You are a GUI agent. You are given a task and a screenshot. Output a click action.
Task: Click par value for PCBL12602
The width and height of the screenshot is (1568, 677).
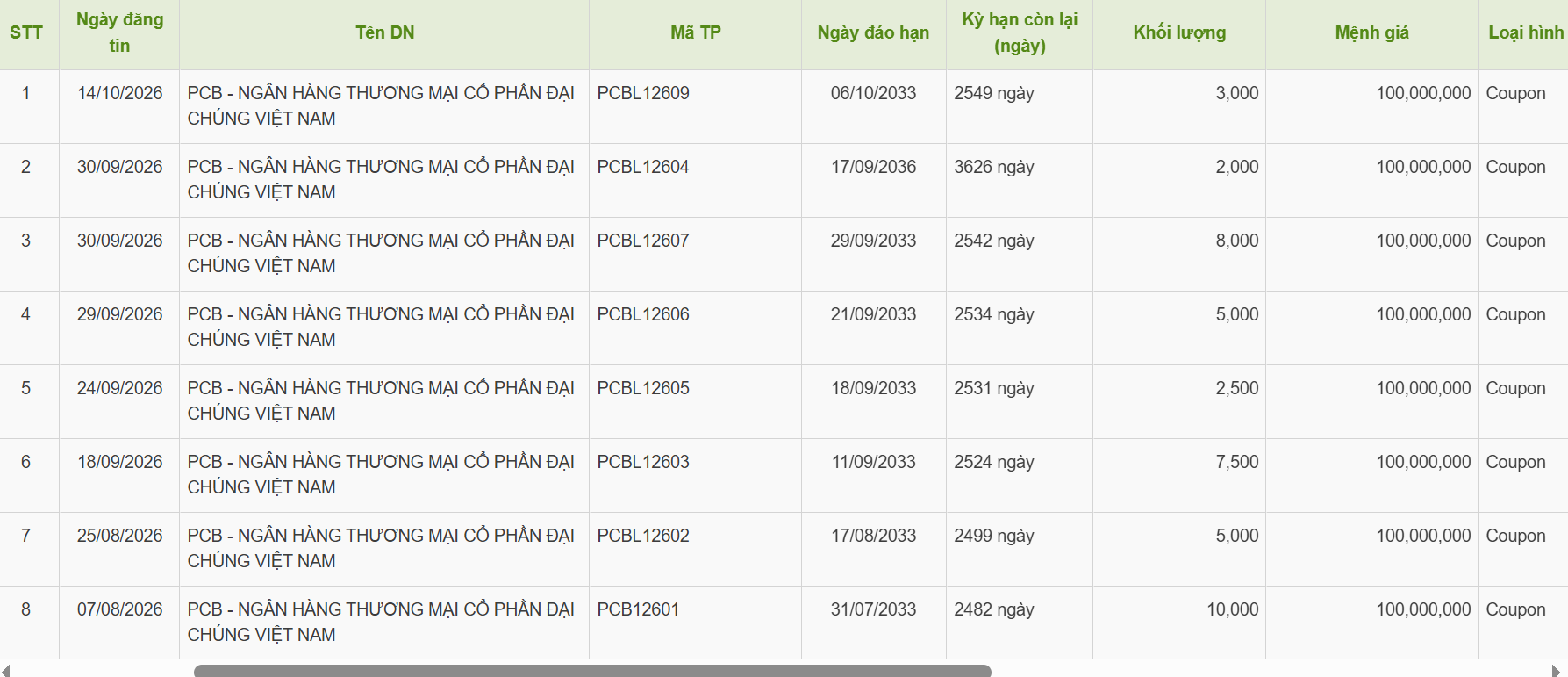click(x=1423, y=536)
